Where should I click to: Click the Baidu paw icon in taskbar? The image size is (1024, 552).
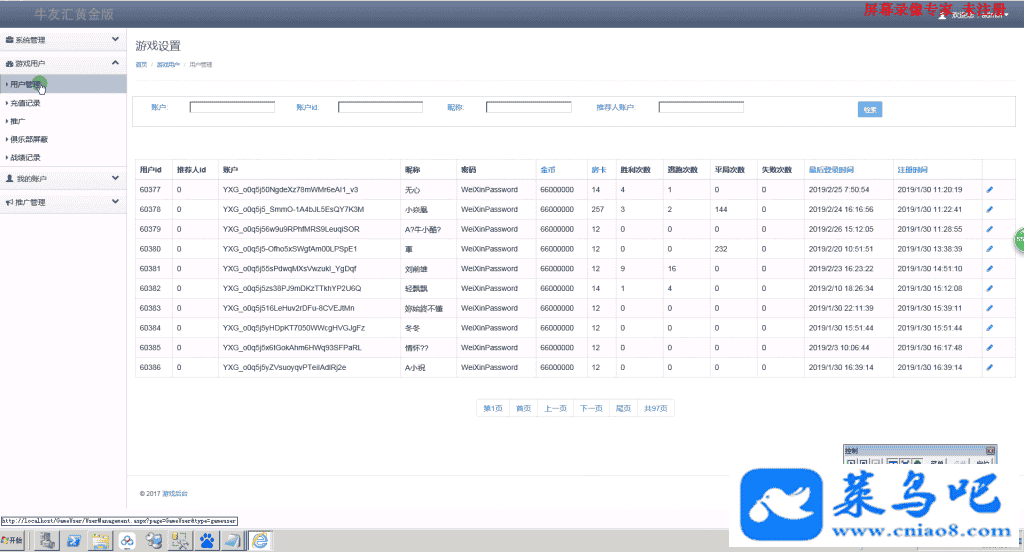tap(207, 540)
